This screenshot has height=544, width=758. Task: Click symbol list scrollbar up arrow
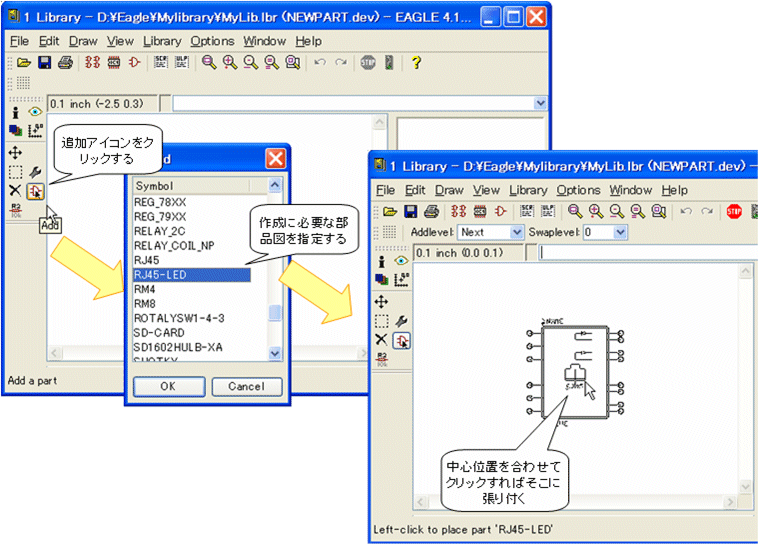tap(275, 185)
